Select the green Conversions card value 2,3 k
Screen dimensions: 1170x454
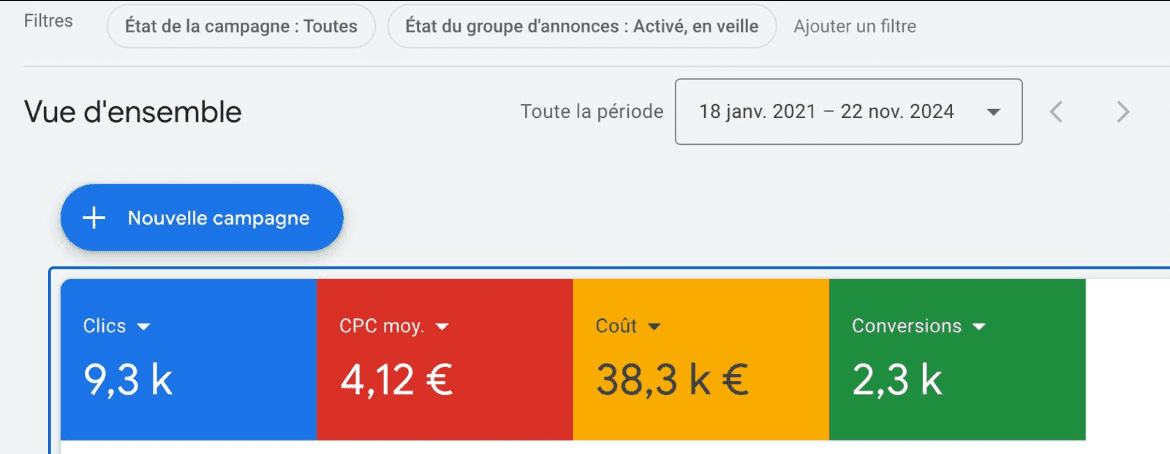point(896,379)
